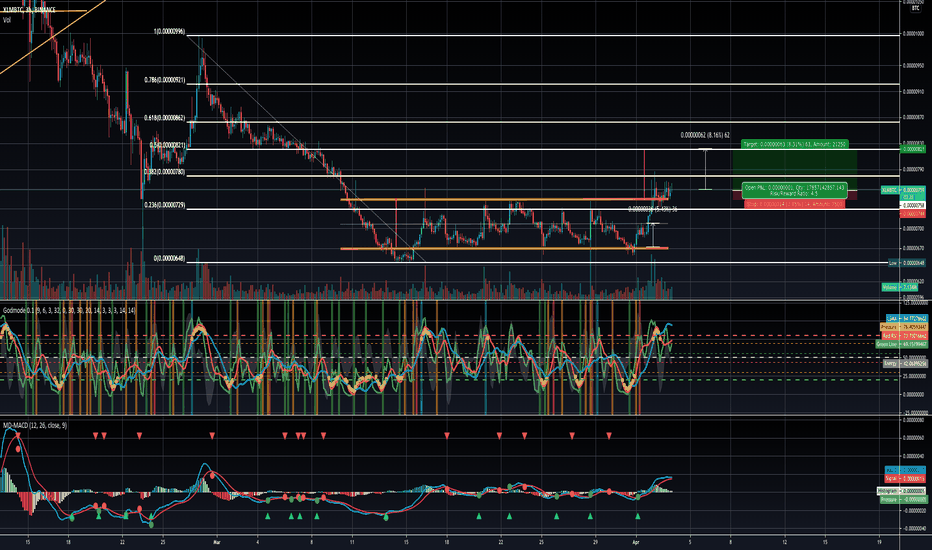This screenshot has width=932, height=550.
Task: Click the Apr label on the time axis
Action: coord(636,542)
